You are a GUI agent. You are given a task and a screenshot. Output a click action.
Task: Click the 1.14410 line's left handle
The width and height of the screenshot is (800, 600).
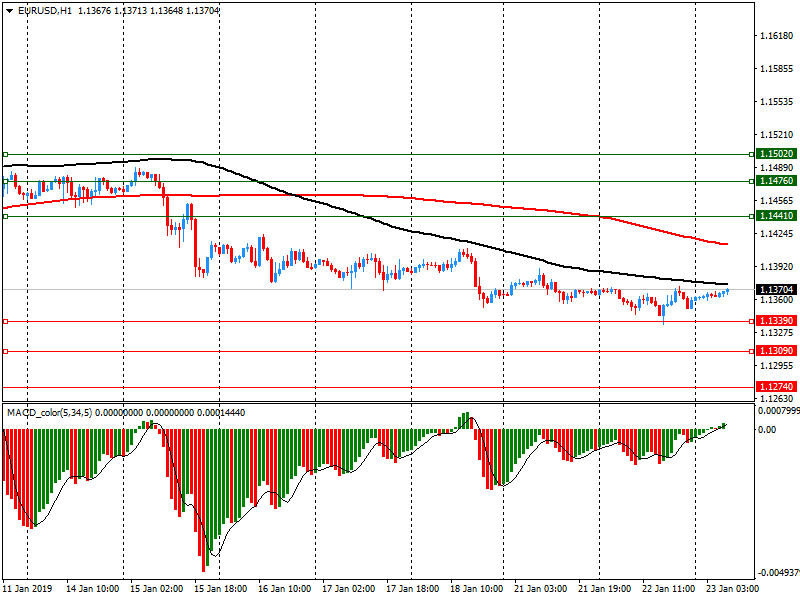(6, 216)
